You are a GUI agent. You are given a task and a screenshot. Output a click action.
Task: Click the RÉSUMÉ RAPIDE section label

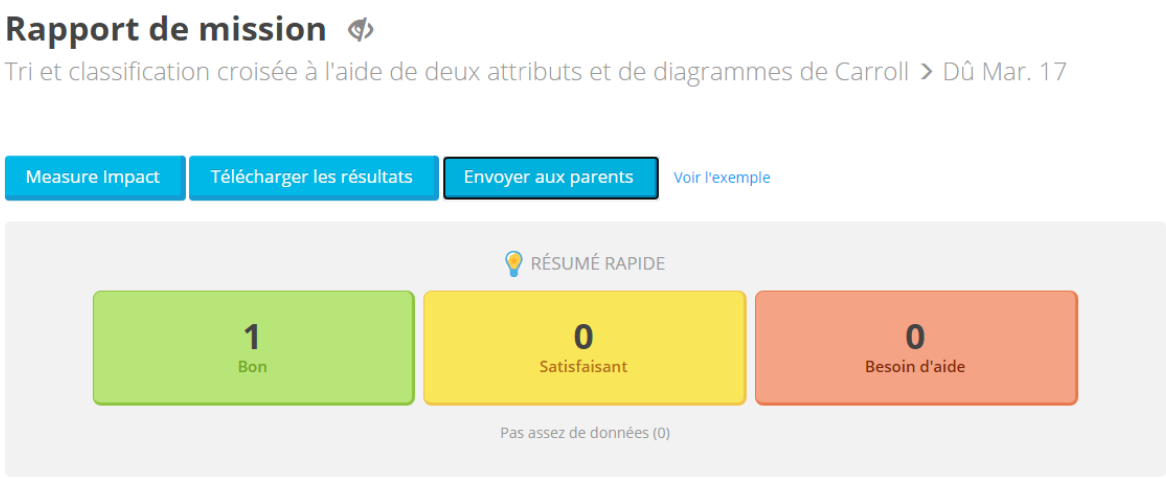point(597,263)
